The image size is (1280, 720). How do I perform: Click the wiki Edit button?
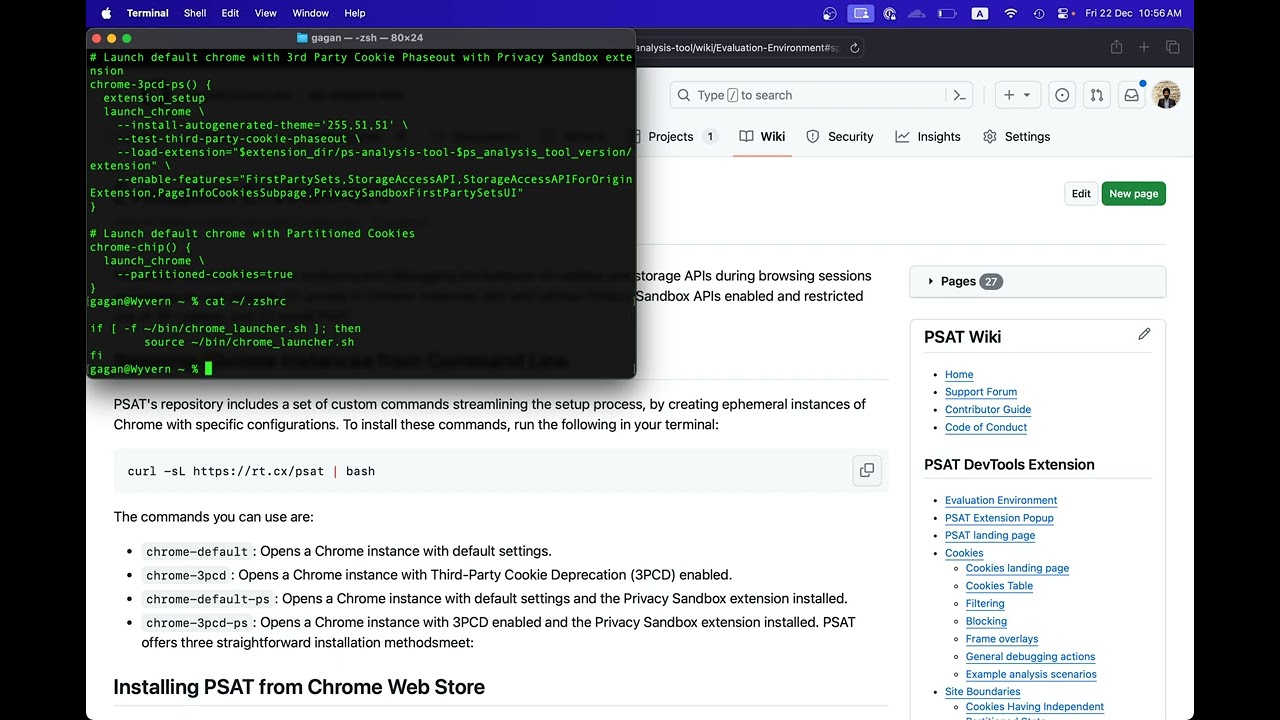point(1081,194)
